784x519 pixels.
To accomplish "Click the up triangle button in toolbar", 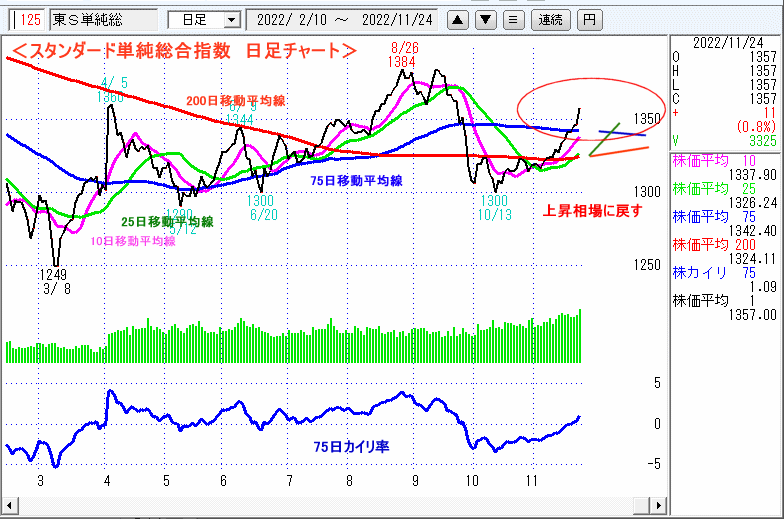I will (x=457, y=19).
